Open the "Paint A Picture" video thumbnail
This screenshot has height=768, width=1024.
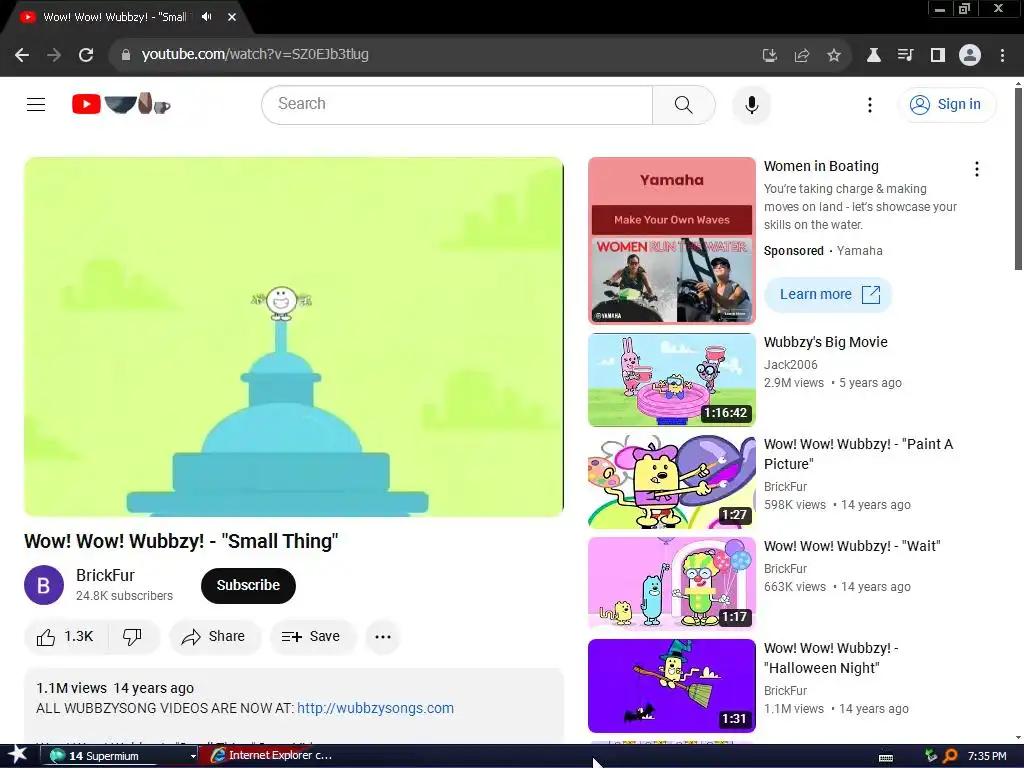click(671, 482)
